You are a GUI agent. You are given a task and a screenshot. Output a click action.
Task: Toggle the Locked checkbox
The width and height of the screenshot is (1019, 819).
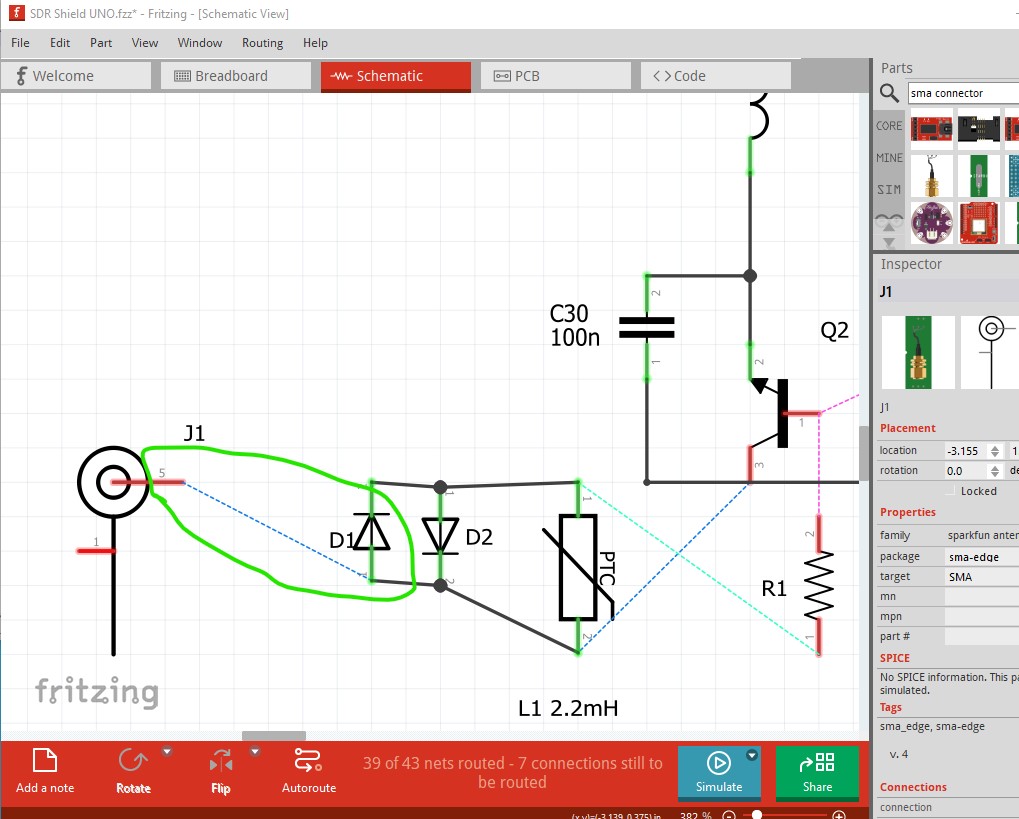click(x=951, y=490)
